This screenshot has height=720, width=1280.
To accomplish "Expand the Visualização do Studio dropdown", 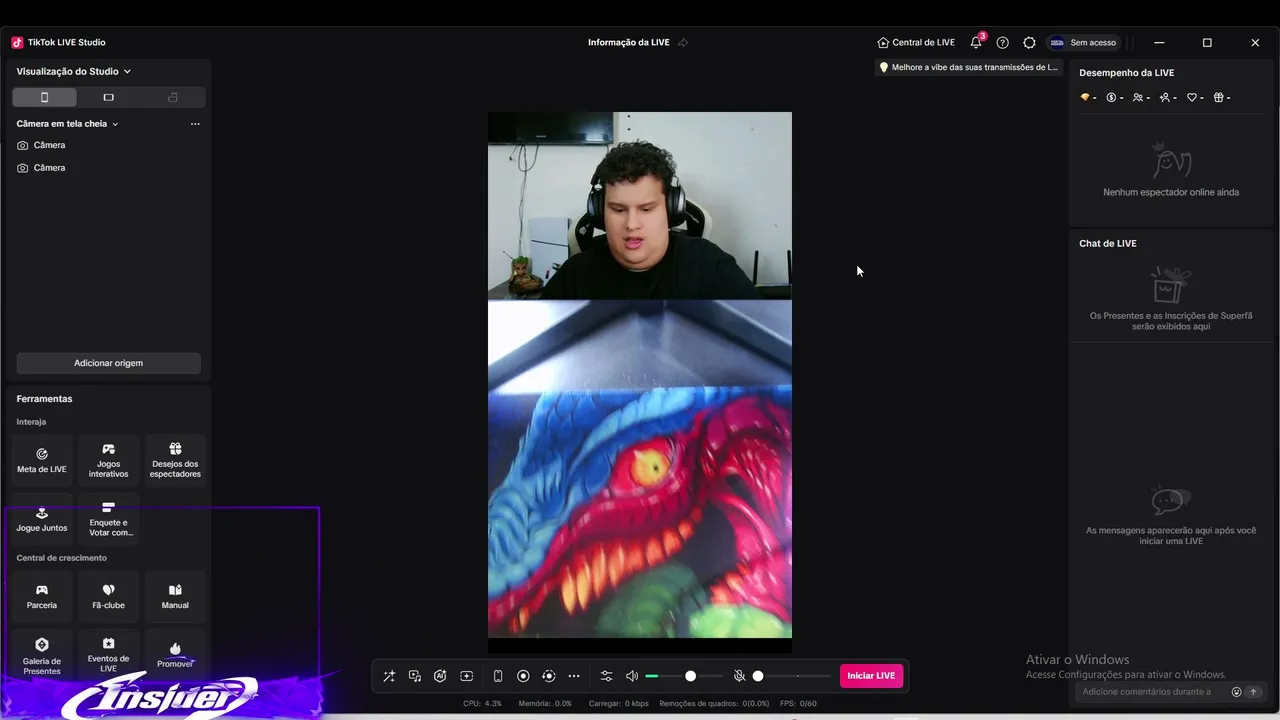I will click(74, 72).
